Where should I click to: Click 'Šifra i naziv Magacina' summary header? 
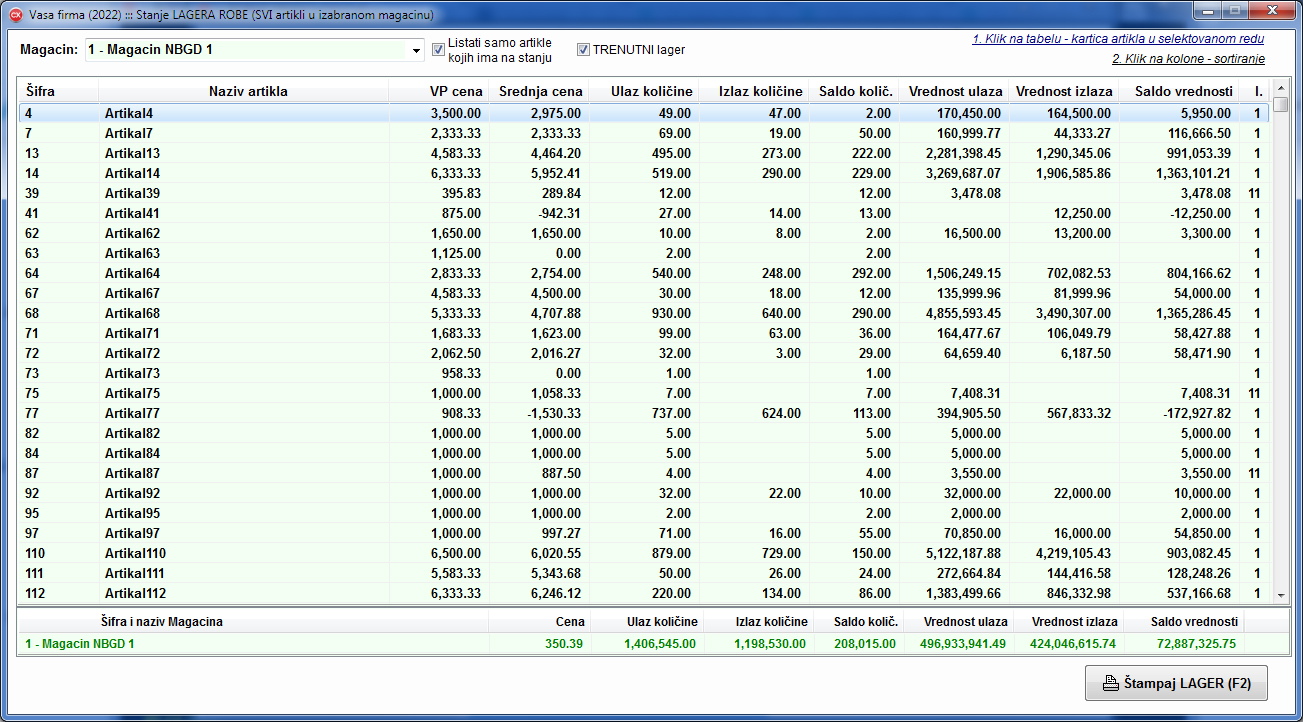click(162, 622)
